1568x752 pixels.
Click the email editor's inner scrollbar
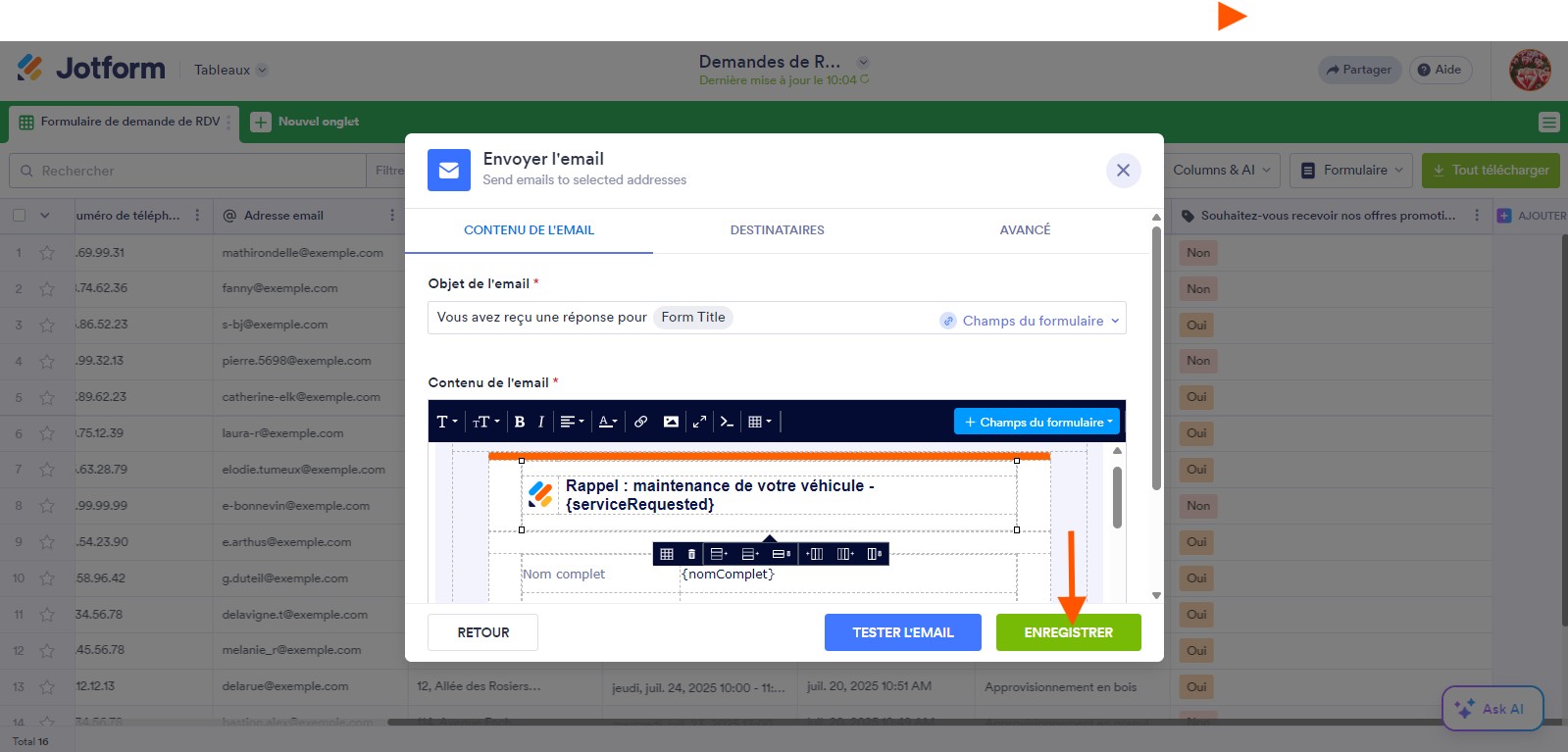click(x=1117, y=497)
